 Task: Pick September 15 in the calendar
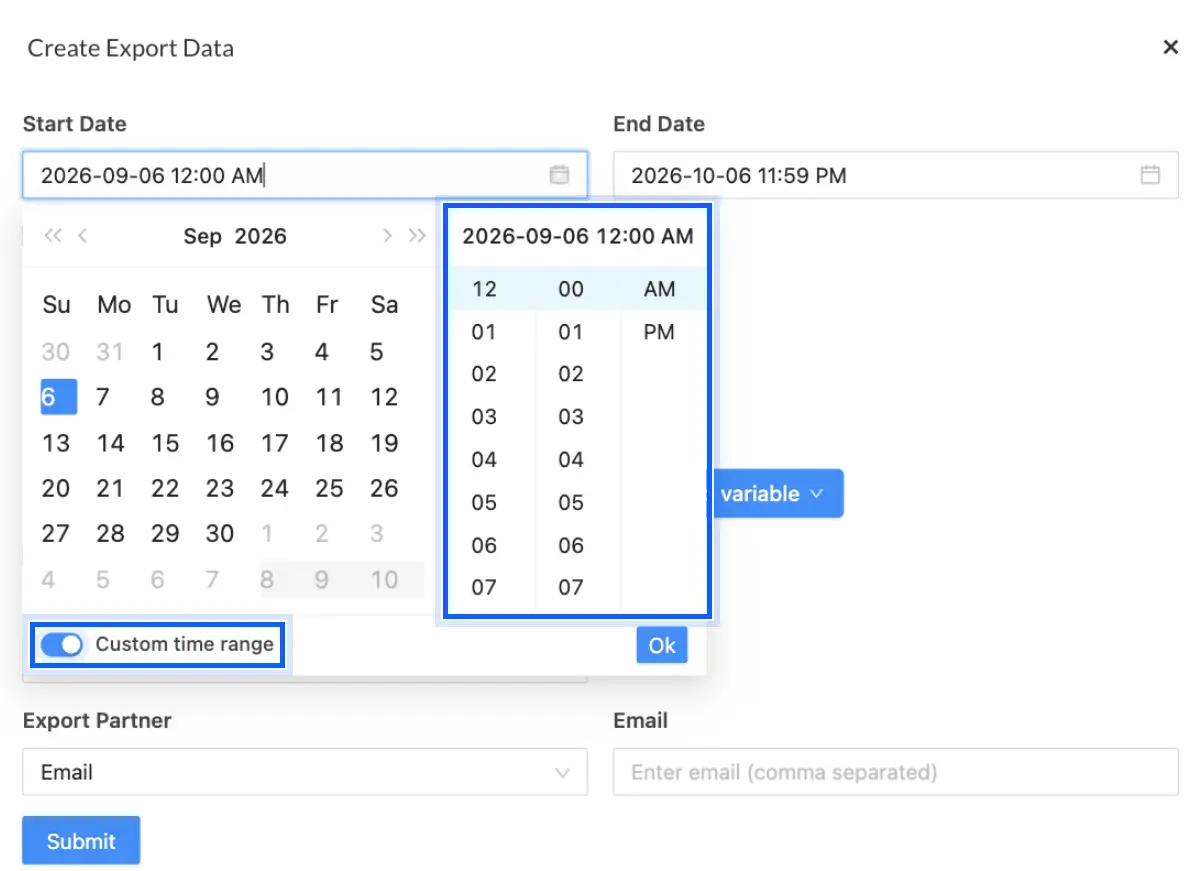pyautogui.click(x=165, y=443)
